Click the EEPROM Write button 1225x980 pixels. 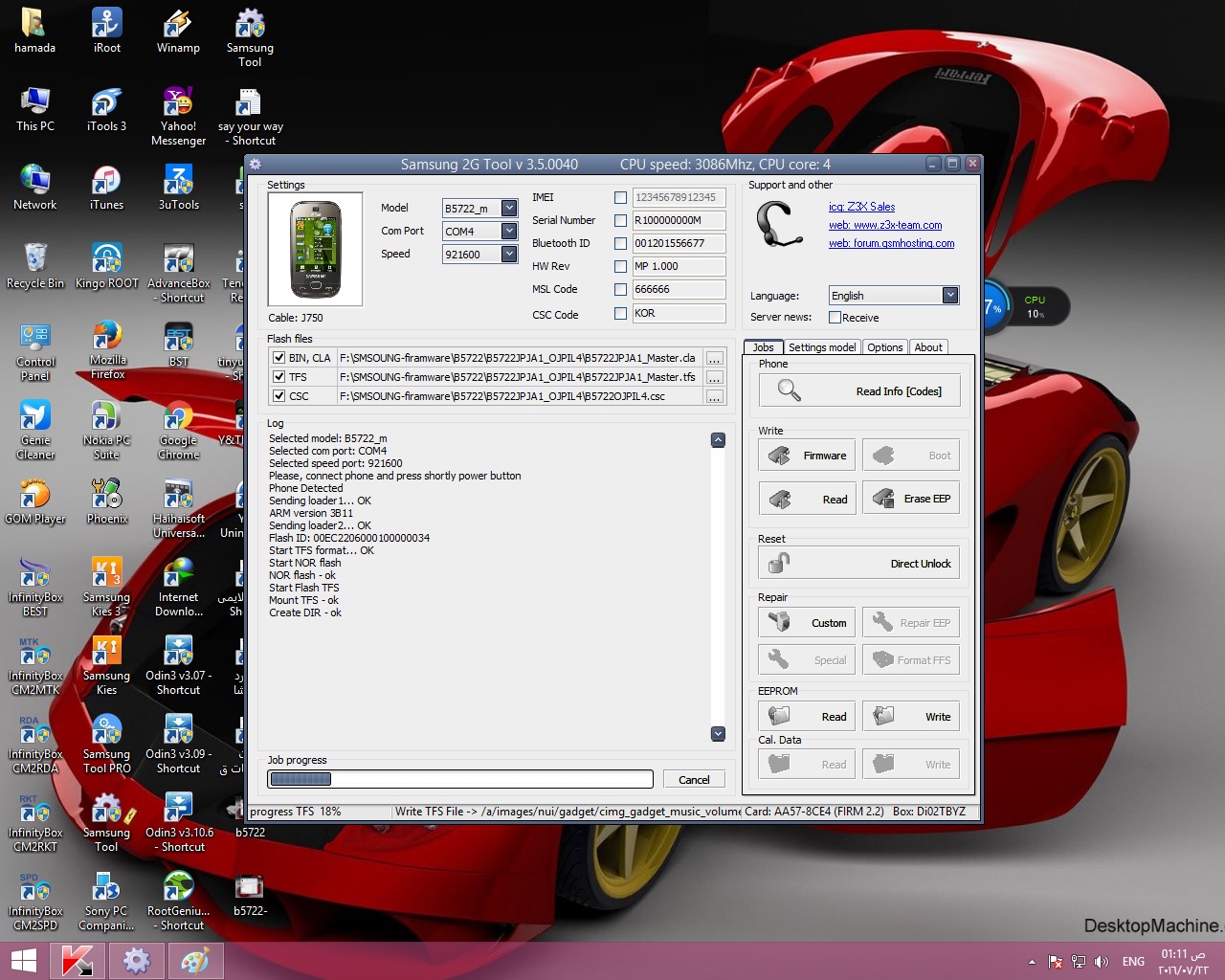click(911, 717)
